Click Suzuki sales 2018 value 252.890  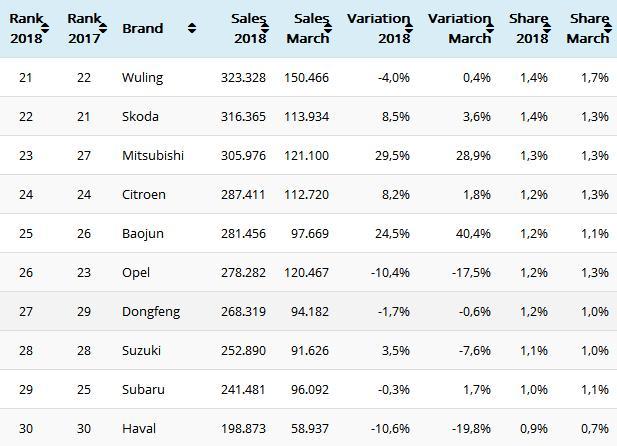pos(242,350)
